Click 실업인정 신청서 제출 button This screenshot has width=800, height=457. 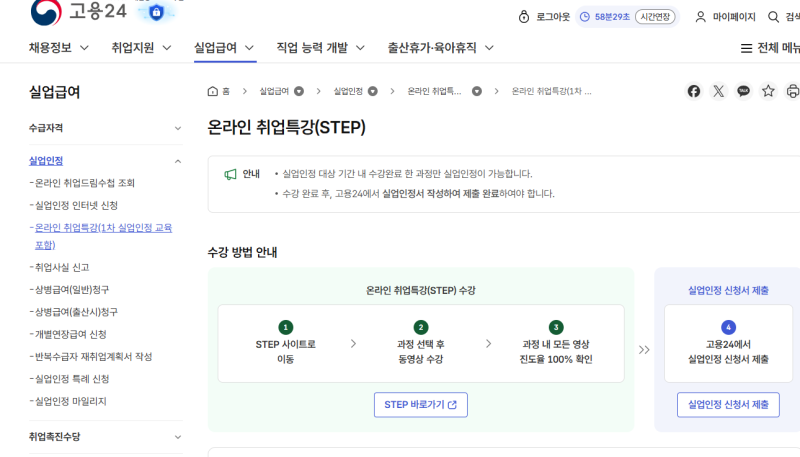(729, 405)
